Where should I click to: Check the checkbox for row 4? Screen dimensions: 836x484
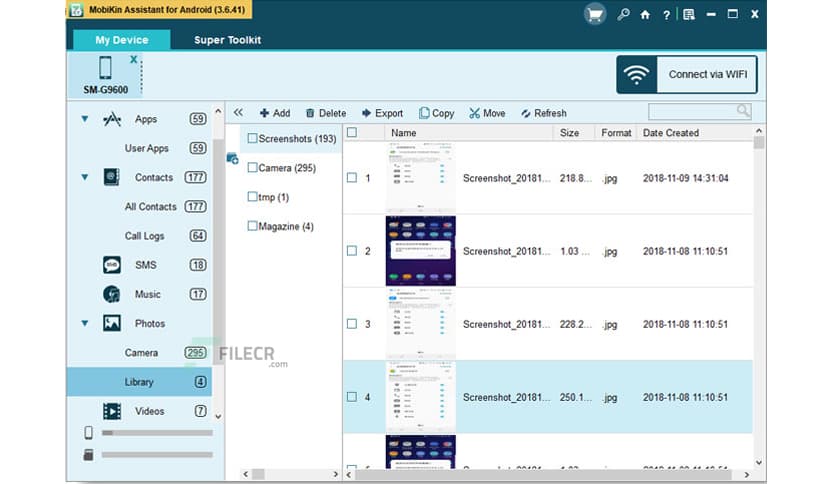[x=352, y=397]
